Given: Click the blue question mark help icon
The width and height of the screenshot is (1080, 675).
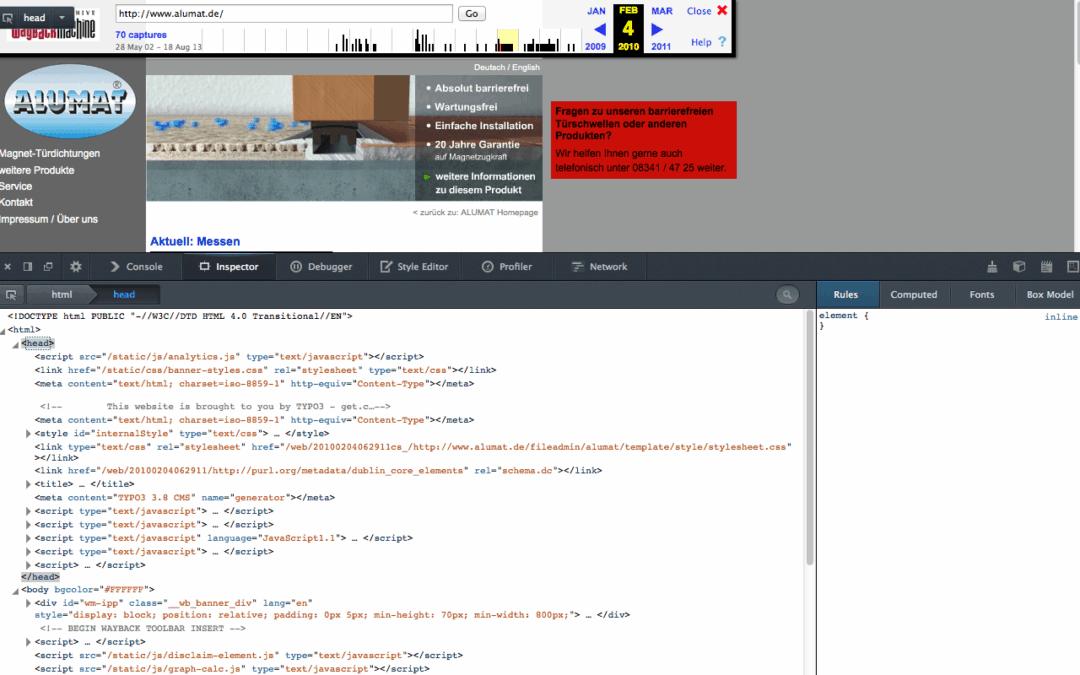Looking at the screenshot, I should coord(722,42).
